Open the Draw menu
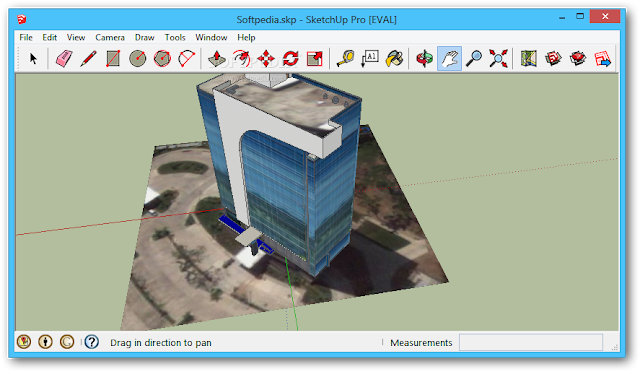This screenshot has height=372, width=640. coord(144,38)
